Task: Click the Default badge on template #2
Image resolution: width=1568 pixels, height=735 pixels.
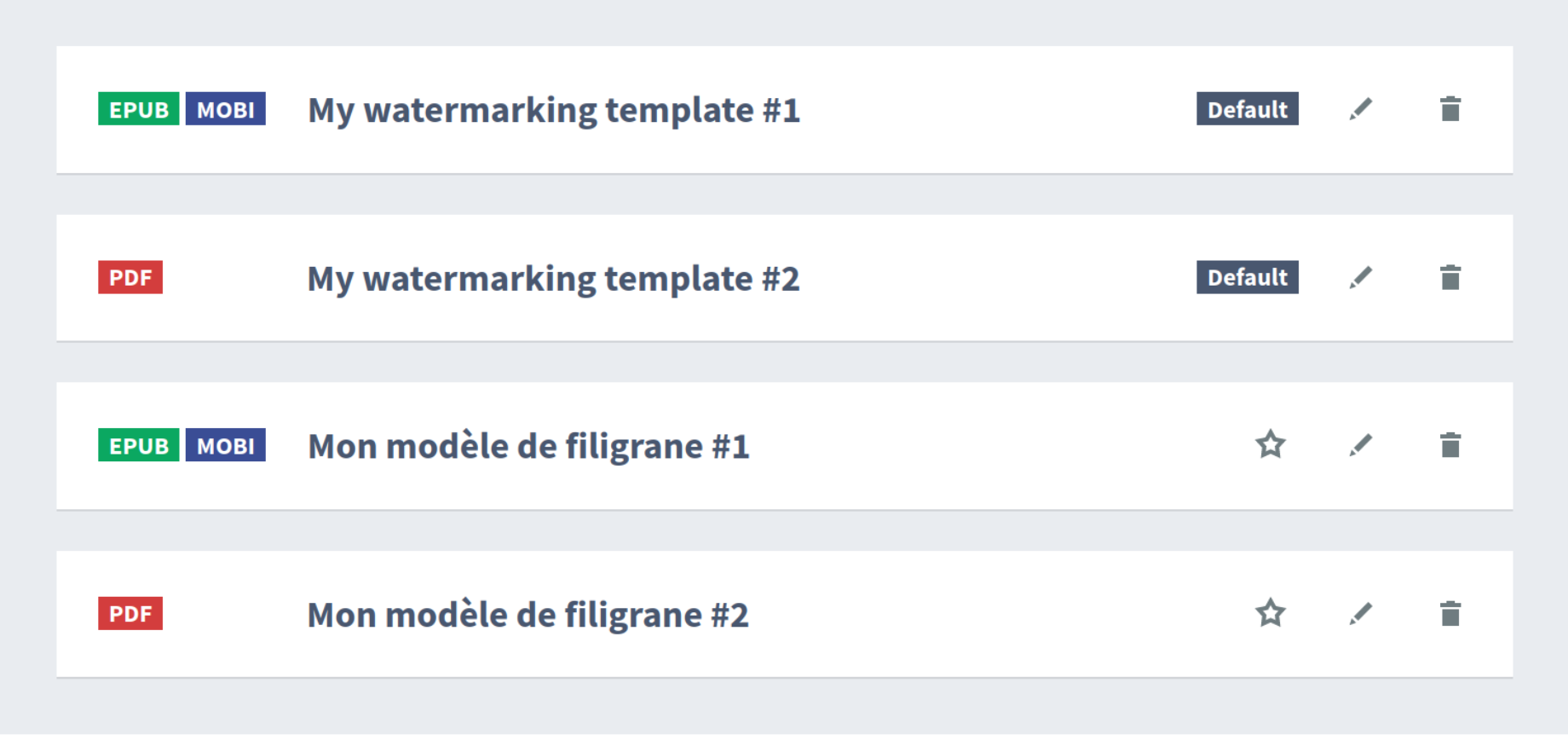Action: click(x=1247, y=276)
